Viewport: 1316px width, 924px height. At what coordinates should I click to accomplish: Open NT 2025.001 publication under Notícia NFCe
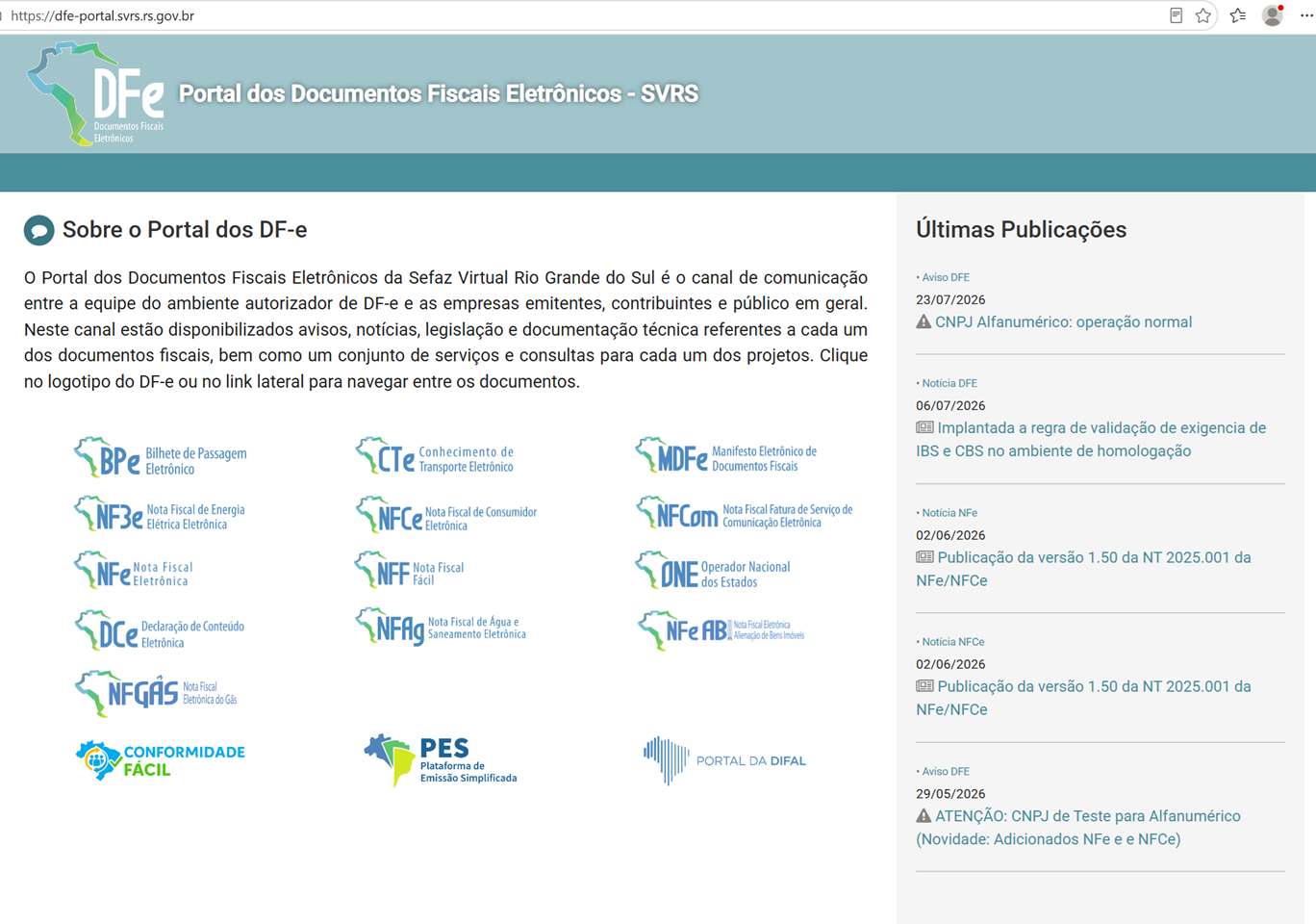tap(1083, 698)
